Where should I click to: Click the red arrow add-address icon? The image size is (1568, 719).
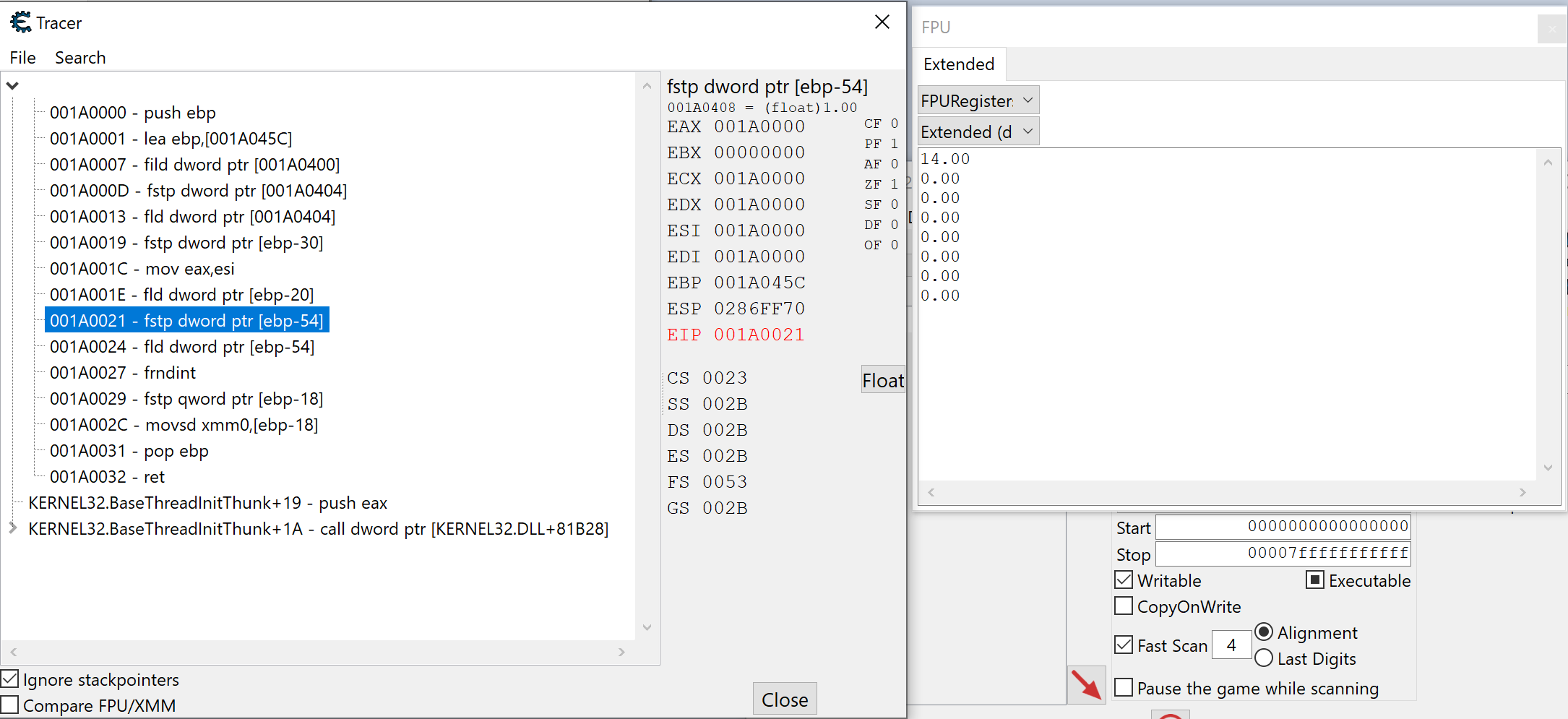(1086, 684)
